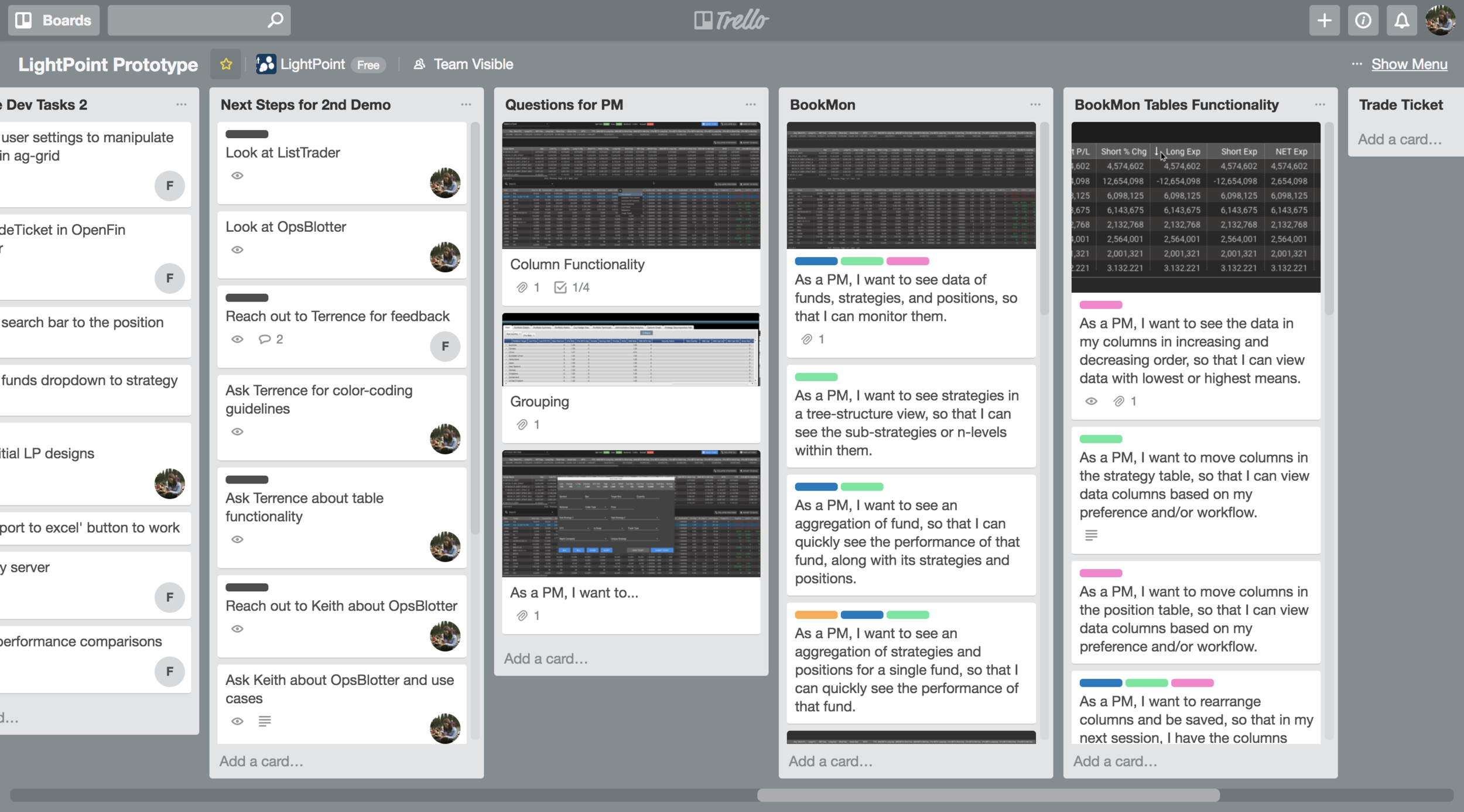
Task: Open card 'search bar to the position'
Action: coord(95,332)
